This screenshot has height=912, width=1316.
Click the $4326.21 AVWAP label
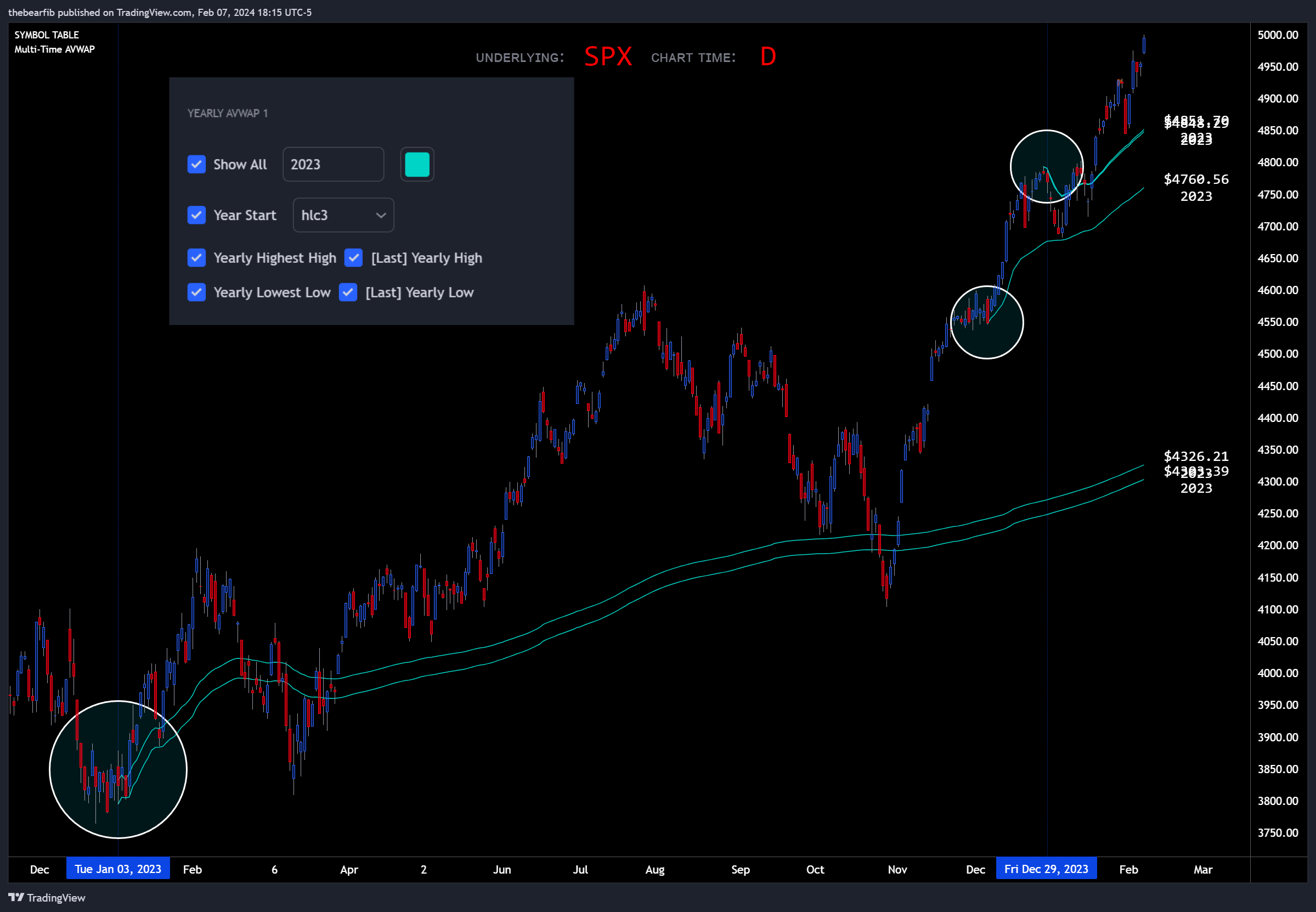[1196, 456]
